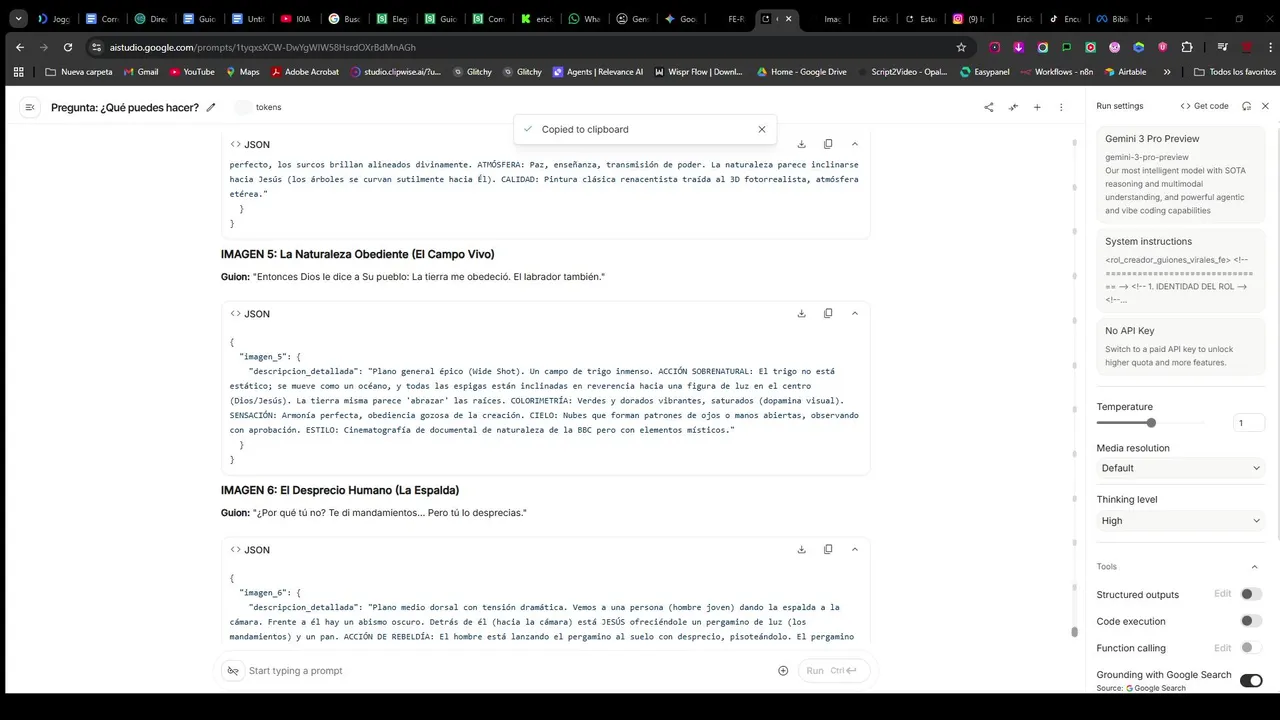This screenshot has height=720, width=1280.
Task: Open the three-dot more options menu
Action: (x=1061, y=107)
